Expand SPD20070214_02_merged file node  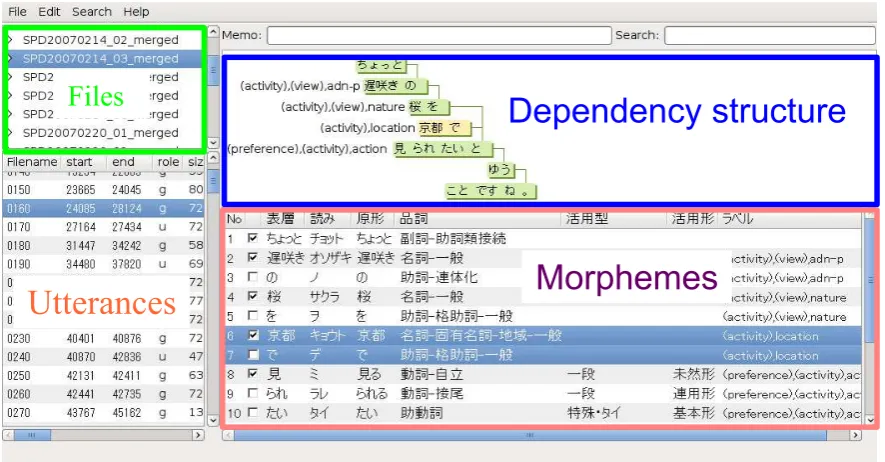pyautogui.click(x=10, y=40)
